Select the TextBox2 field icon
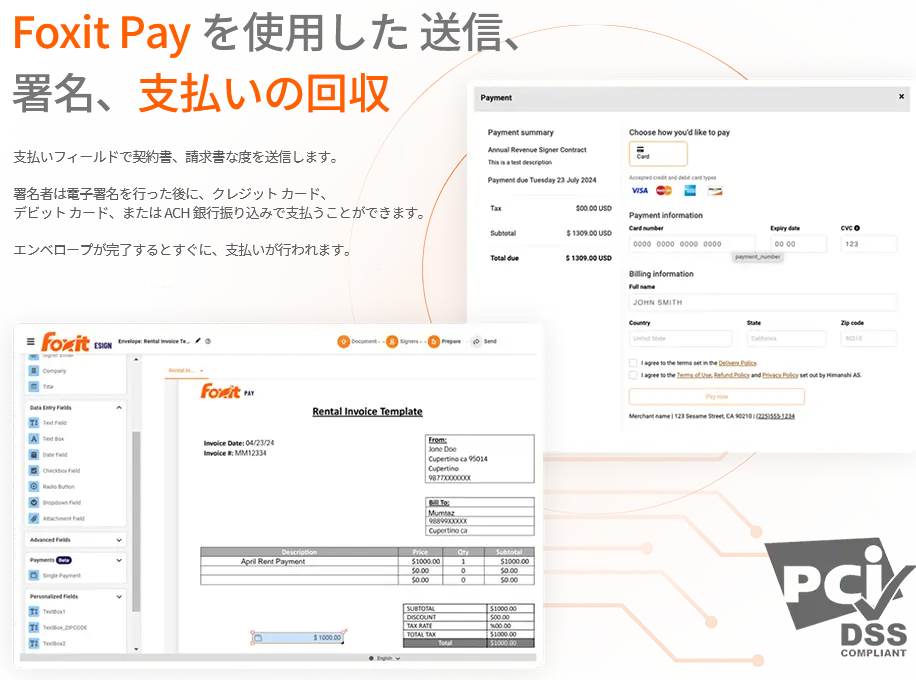This screenshot has width=916, height=680. pyautogui.click(x=34, y=643)
